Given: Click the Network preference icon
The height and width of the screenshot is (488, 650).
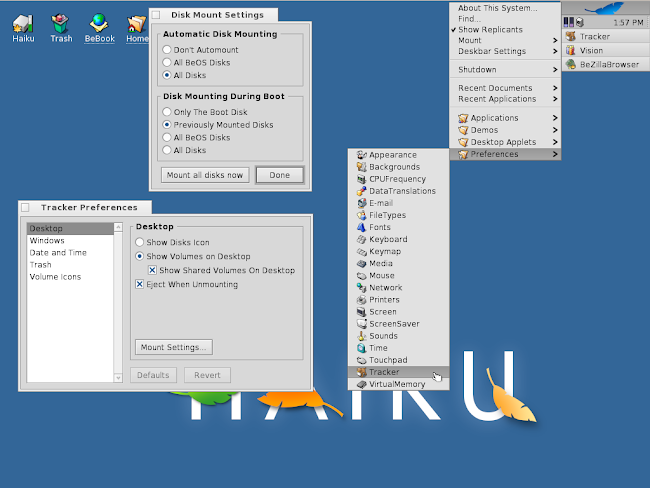Looking at the screenshot, I should coord(361,287).
